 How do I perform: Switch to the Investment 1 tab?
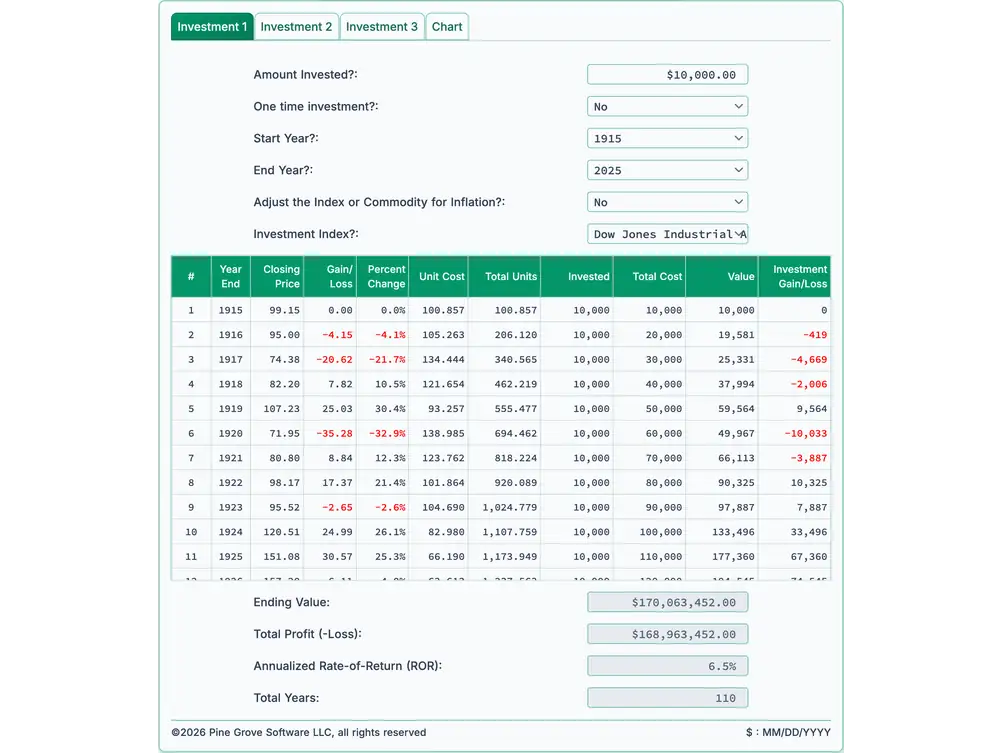tap(212, 27)
